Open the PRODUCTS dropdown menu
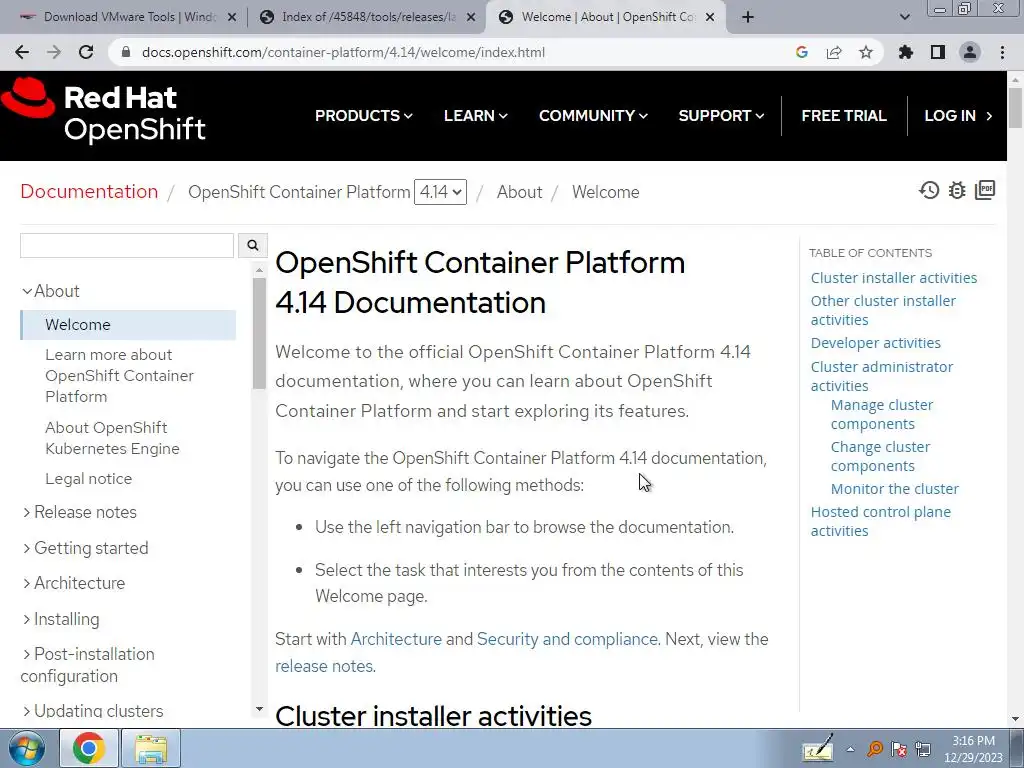This screenshot has width=1024, height=768. (x=364, y=116)
